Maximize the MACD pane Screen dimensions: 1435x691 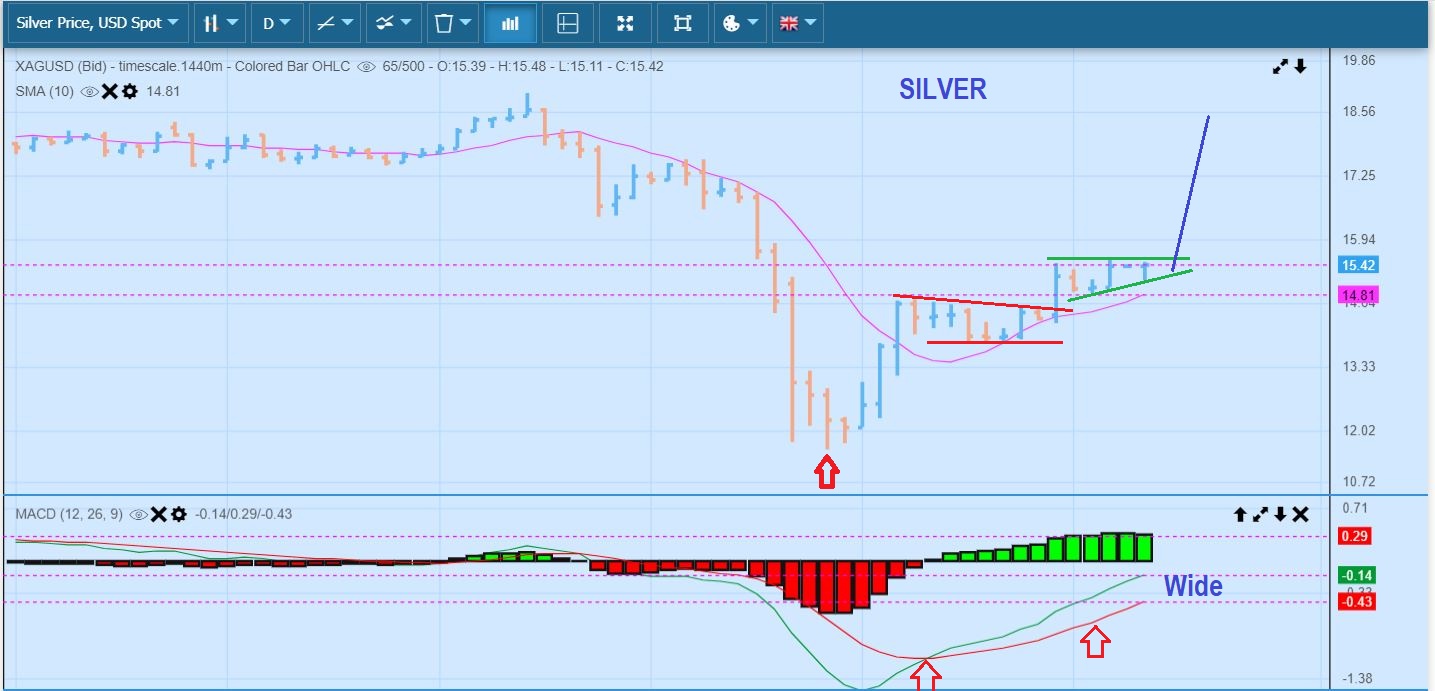(1260, 514)
